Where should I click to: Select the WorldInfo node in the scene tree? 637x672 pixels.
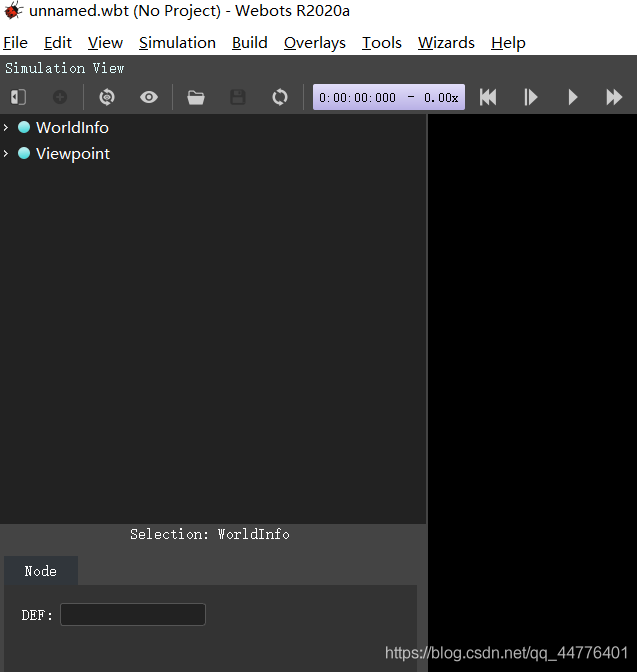(72, 128)
